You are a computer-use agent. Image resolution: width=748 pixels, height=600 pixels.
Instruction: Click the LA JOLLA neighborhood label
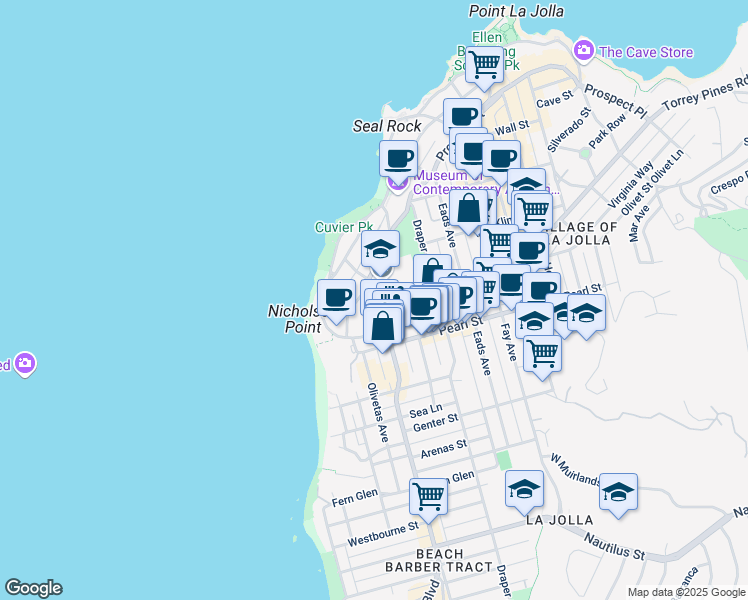point(560,520)
